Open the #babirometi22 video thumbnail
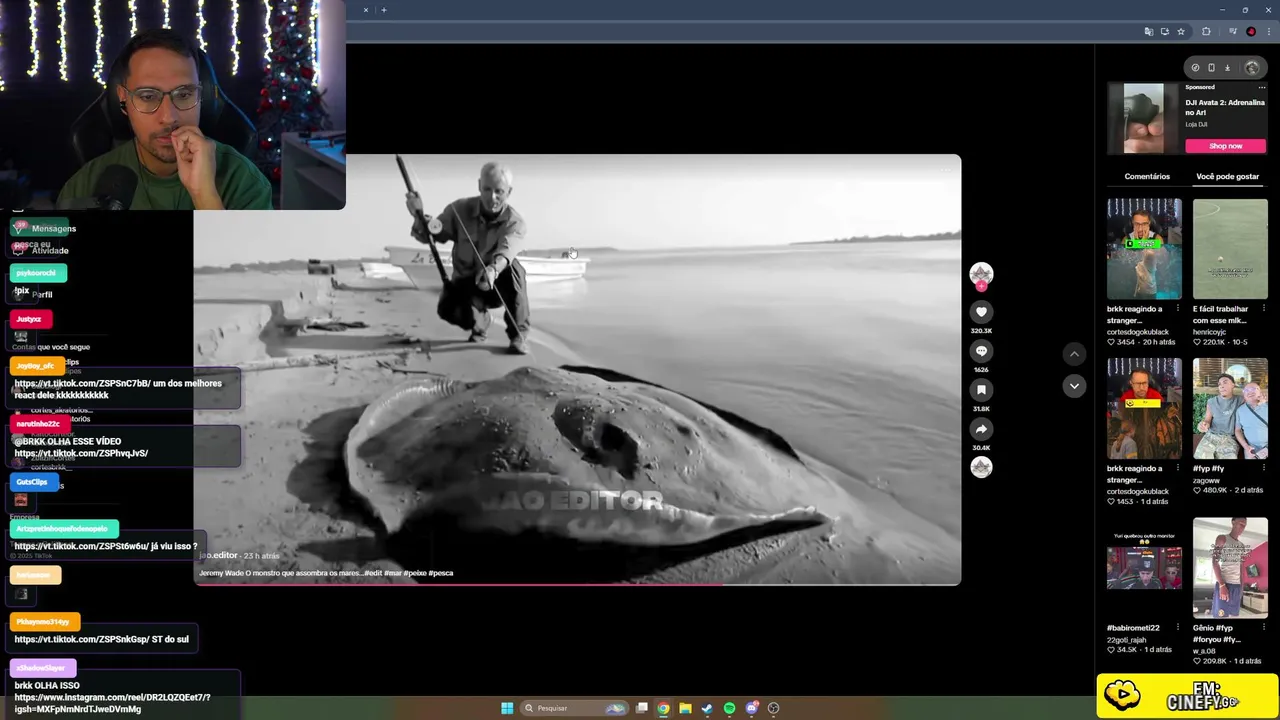This screenshot has width=1280, height=720. pyautogui.click(x=1144, y=568)
